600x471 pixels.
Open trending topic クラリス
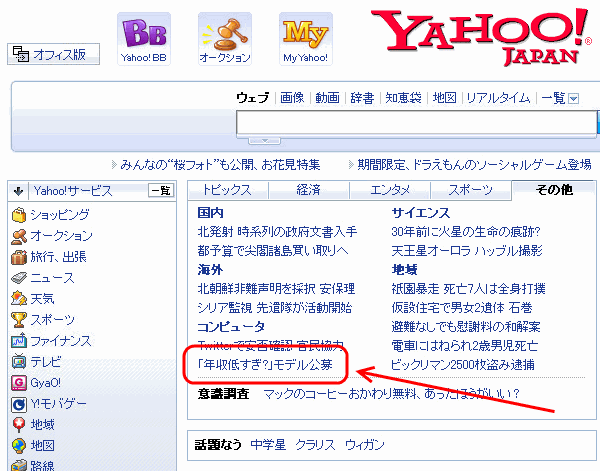[315, 445]
